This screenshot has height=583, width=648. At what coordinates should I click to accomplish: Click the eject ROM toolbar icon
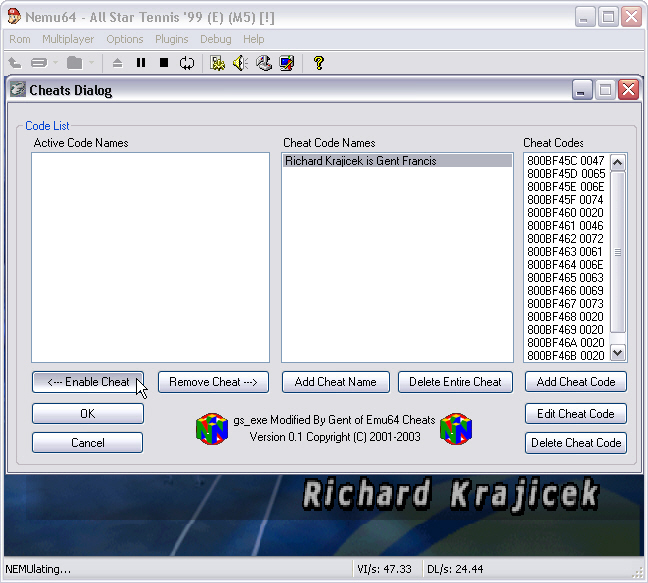click(x=118, y=63)
